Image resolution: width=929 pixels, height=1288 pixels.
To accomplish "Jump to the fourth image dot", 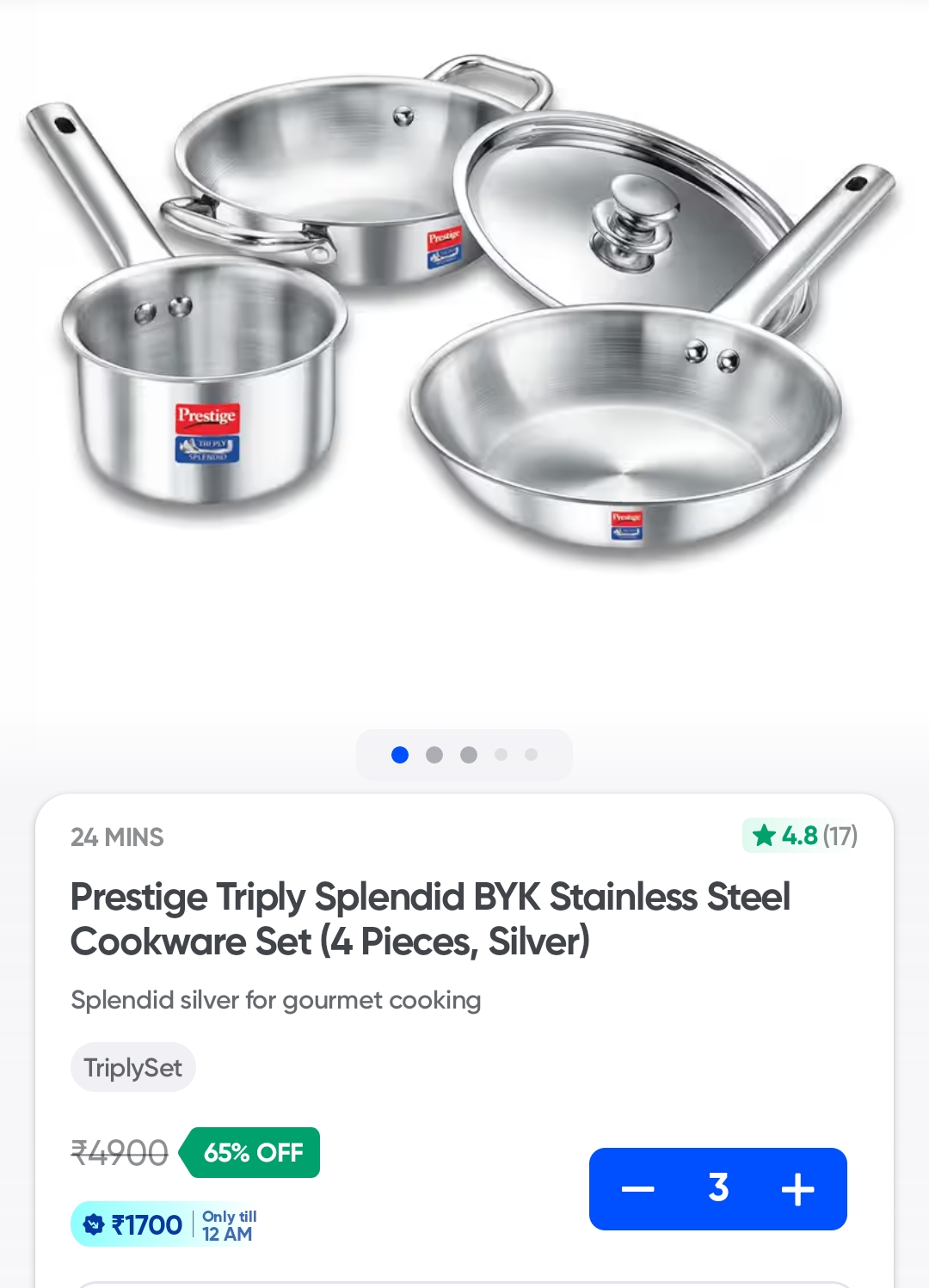I will [x=501, y=755].
